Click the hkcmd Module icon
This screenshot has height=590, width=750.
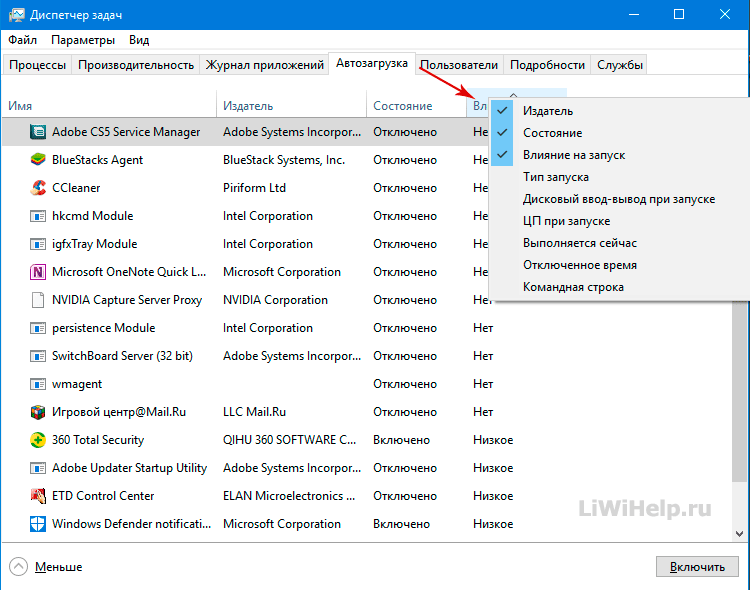pyautogui.click(x=38, y=216)
